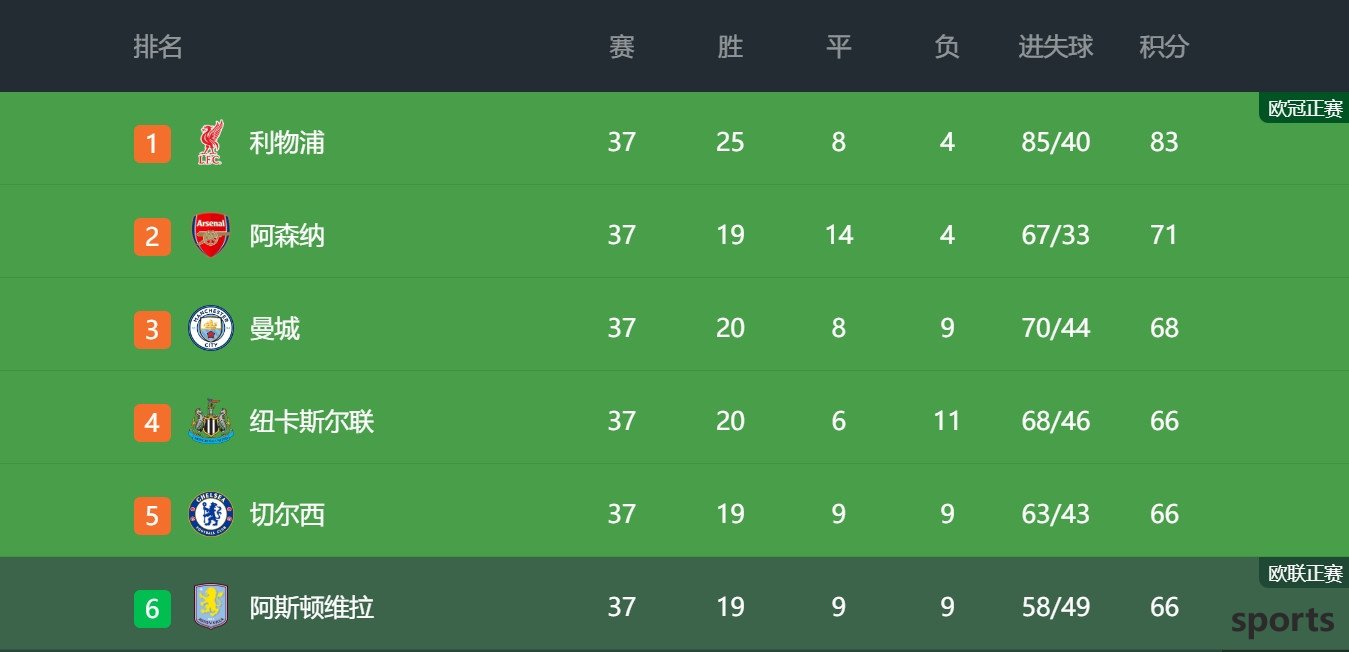Open the 切尔西 team page
1349x652 pixels.
click(287, 515)
